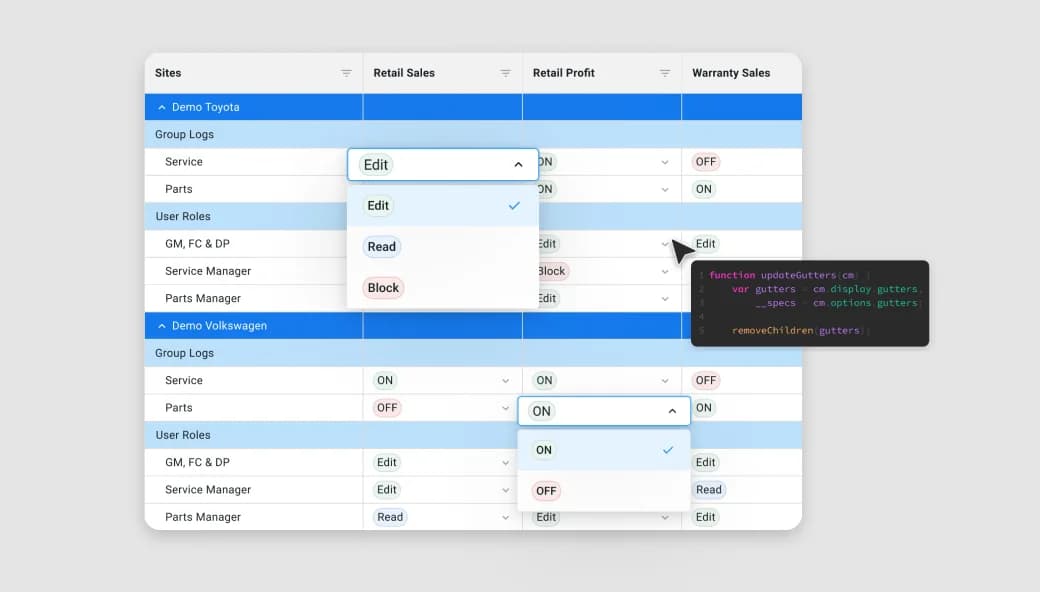
Task: Click the code snippet tooltip panel
Action: pos(810,303)
